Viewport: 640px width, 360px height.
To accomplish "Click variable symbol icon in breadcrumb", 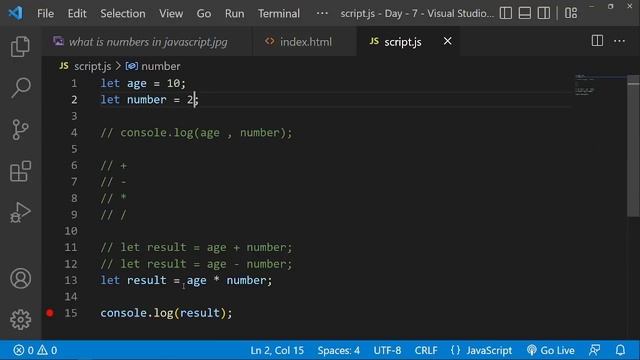I will coord(131,66).
